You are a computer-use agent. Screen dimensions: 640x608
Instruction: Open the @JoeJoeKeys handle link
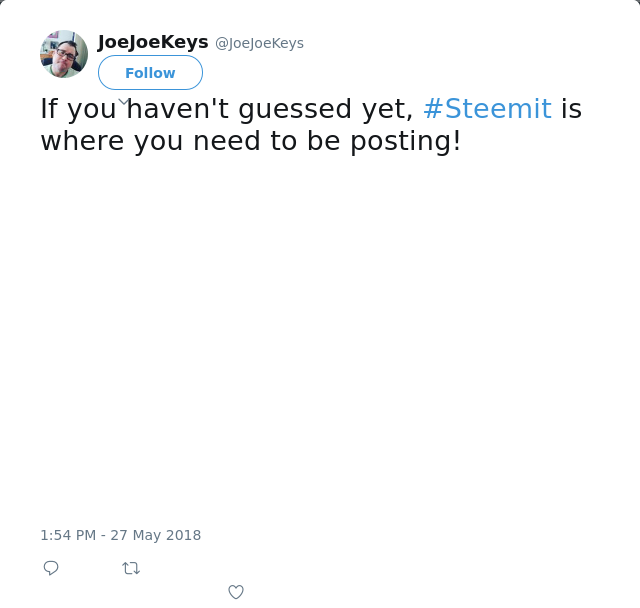tap(259, 43)
